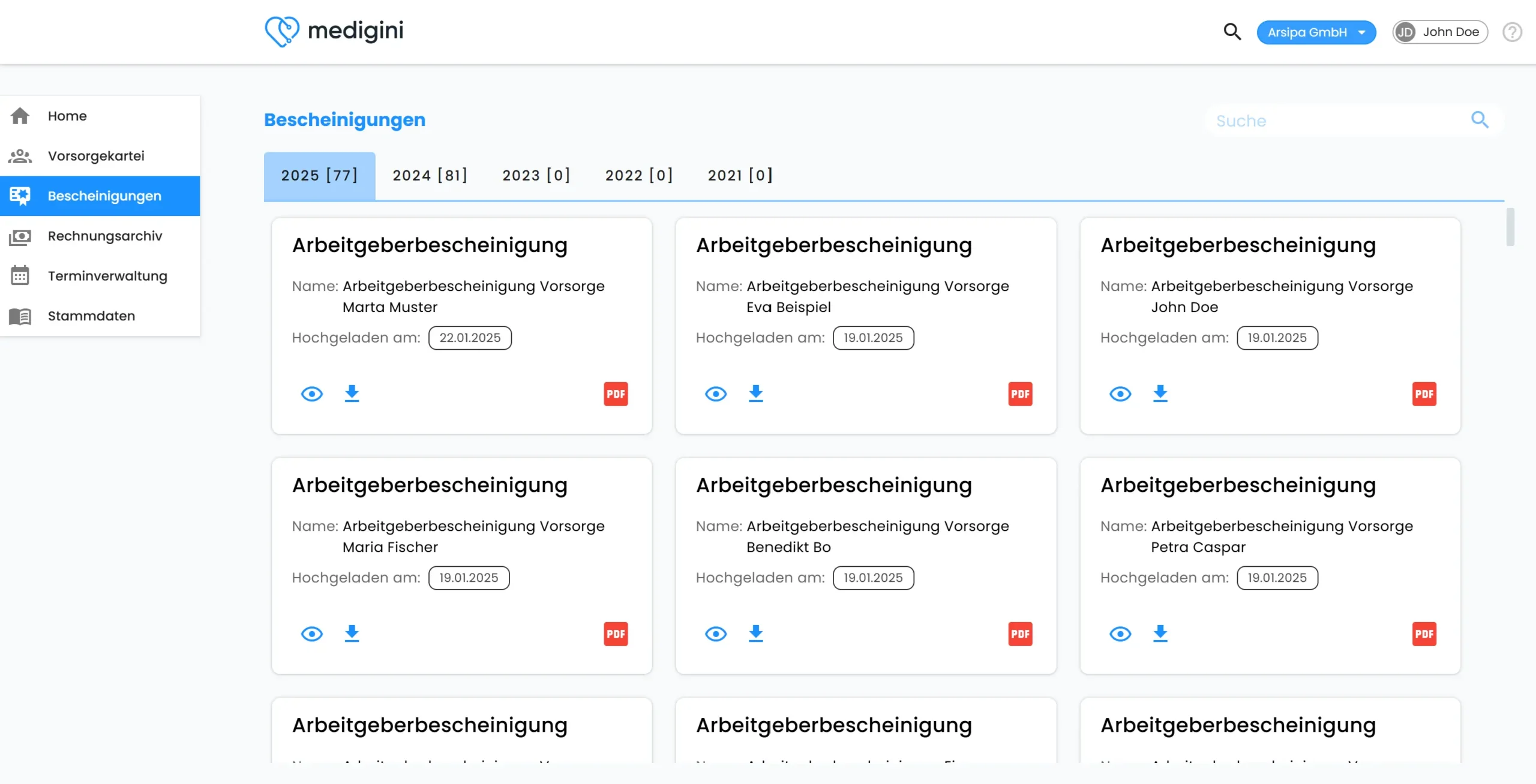
Task: Click PDF icon on Maria Fischer card
Action: tap(616, 634)
